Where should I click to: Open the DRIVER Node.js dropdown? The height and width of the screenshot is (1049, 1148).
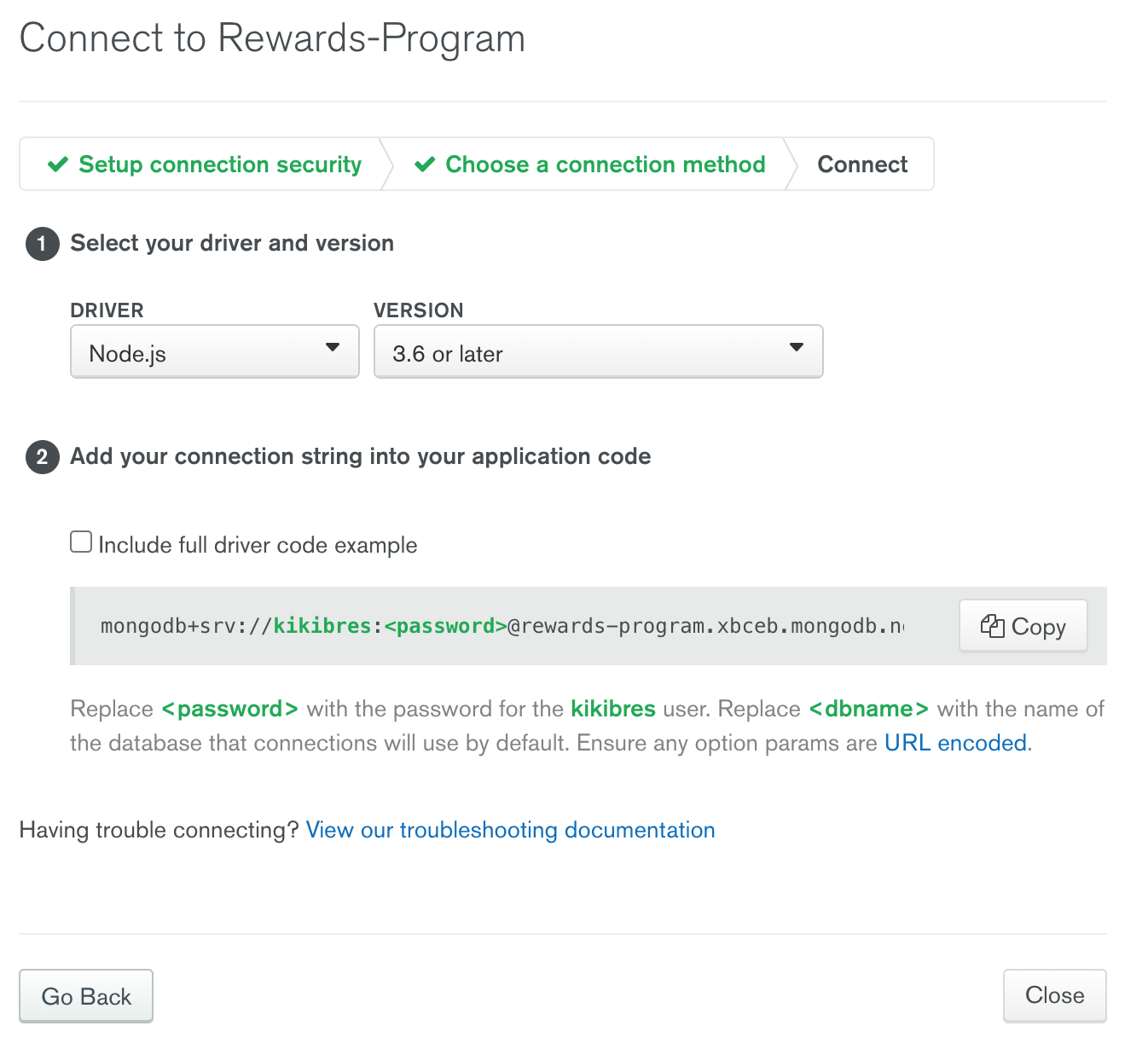coord(213,351)
